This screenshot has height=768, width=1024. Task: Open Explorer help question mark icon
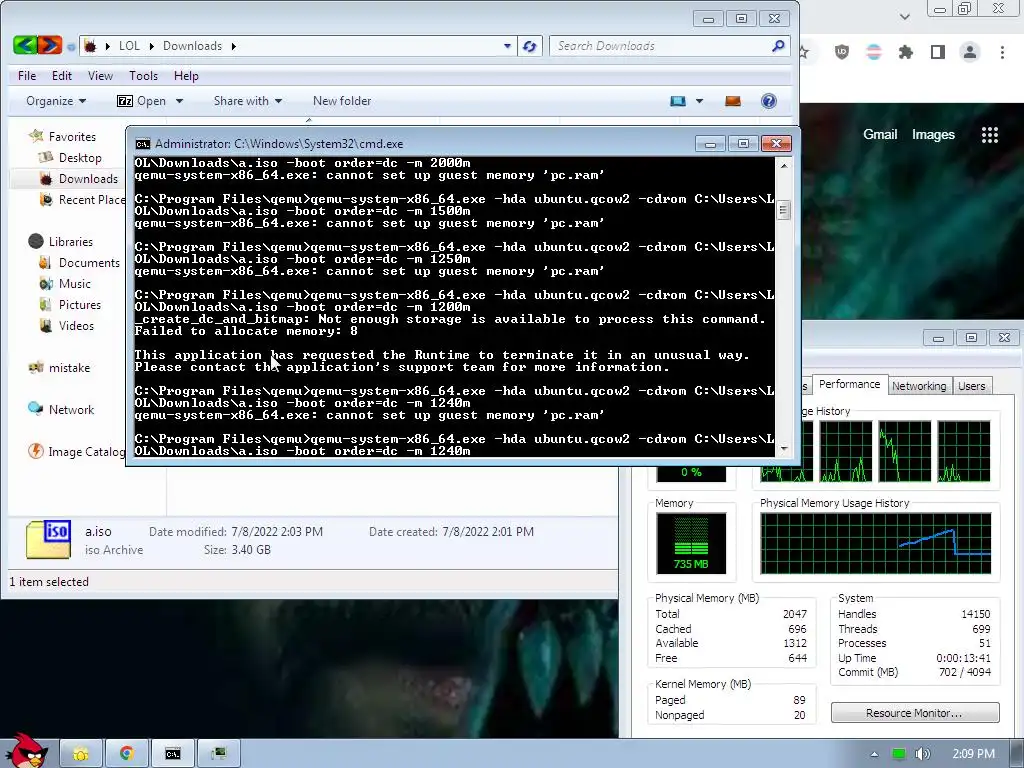pyautogui.click(x=769, y=101)
